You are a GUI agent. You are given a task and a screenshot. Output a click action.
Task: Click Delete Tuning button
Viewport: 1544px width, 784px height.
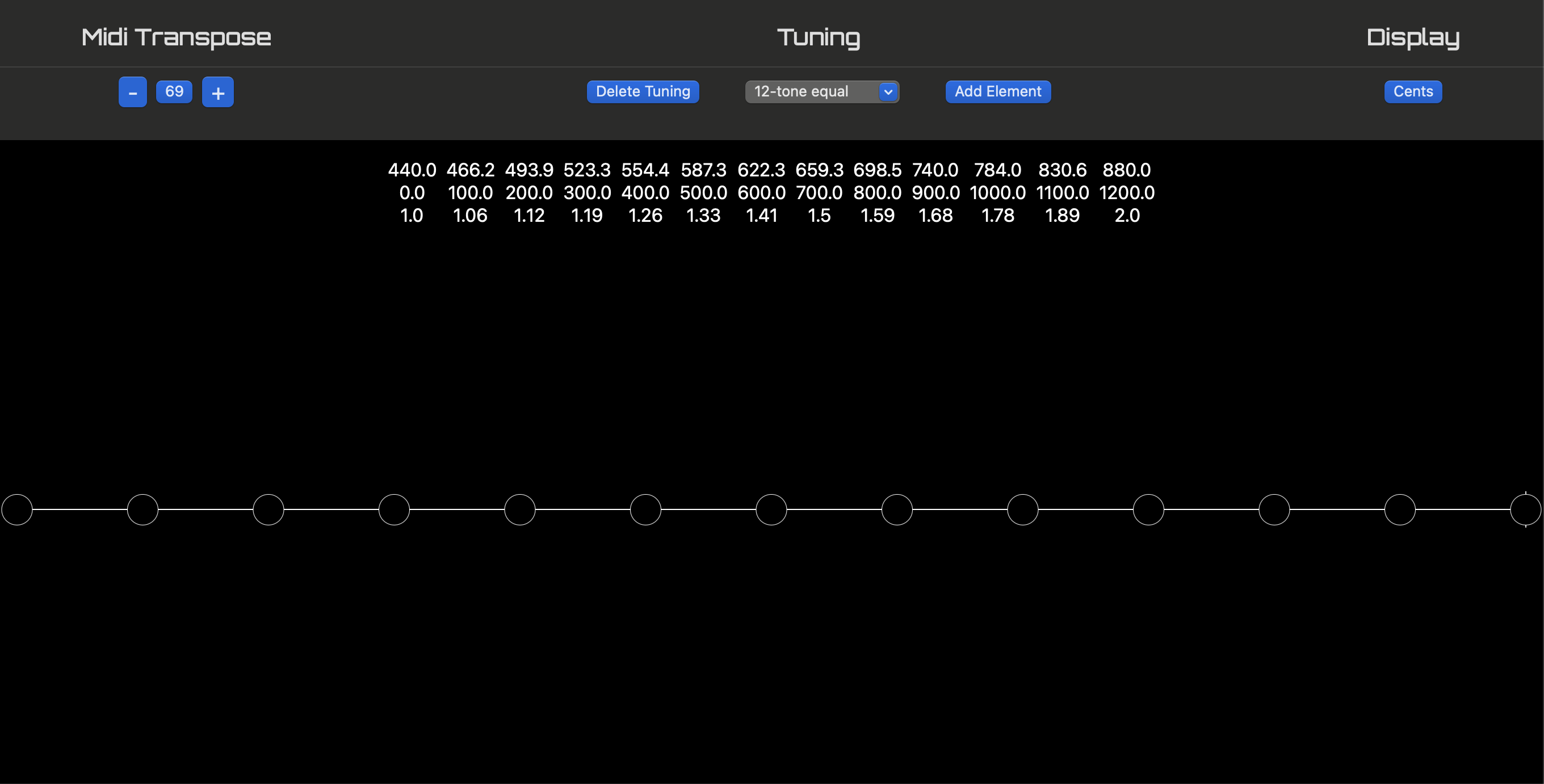(643, 92)
